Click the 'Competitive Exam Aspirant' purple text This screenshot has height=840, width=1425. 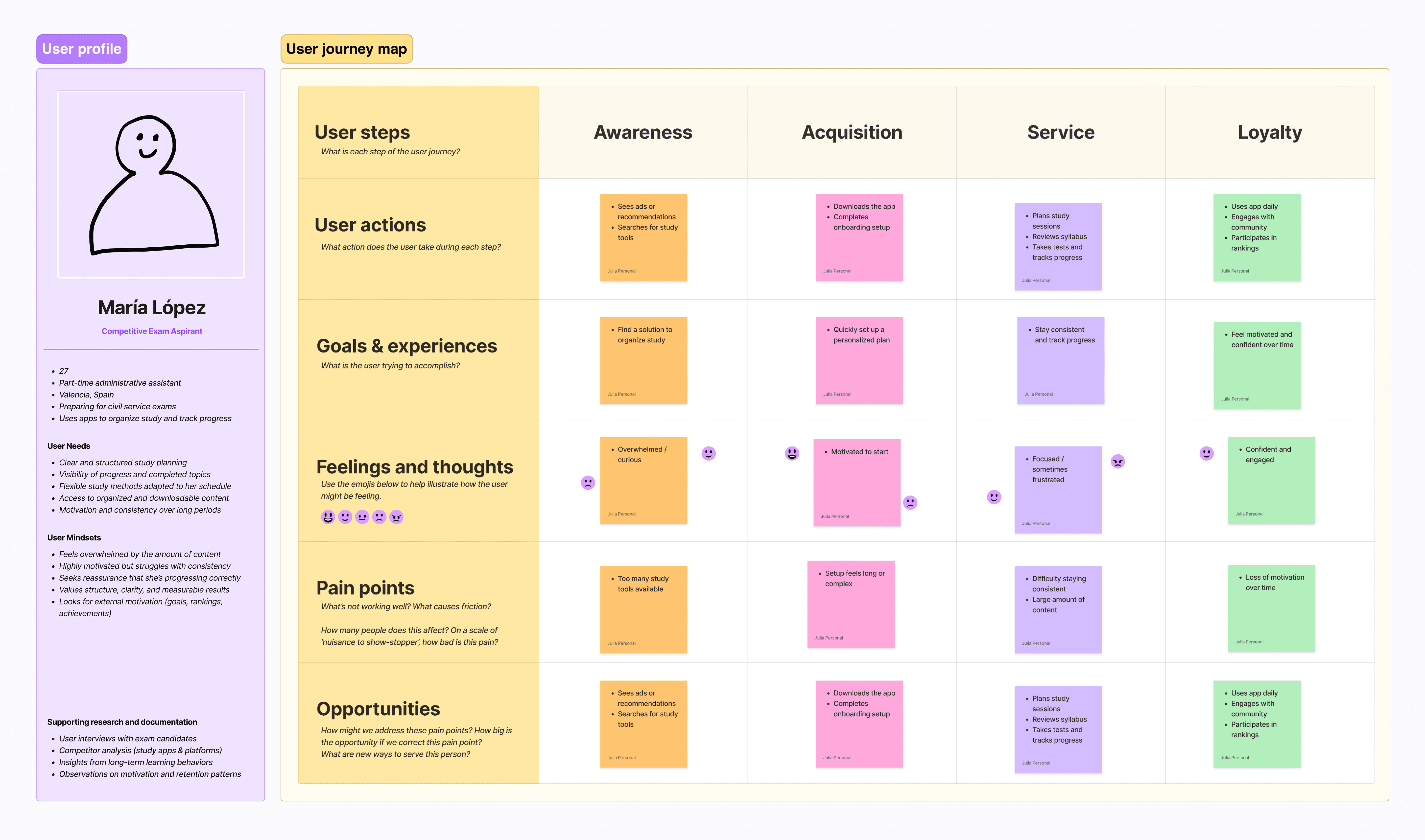[x=152, y=331]
